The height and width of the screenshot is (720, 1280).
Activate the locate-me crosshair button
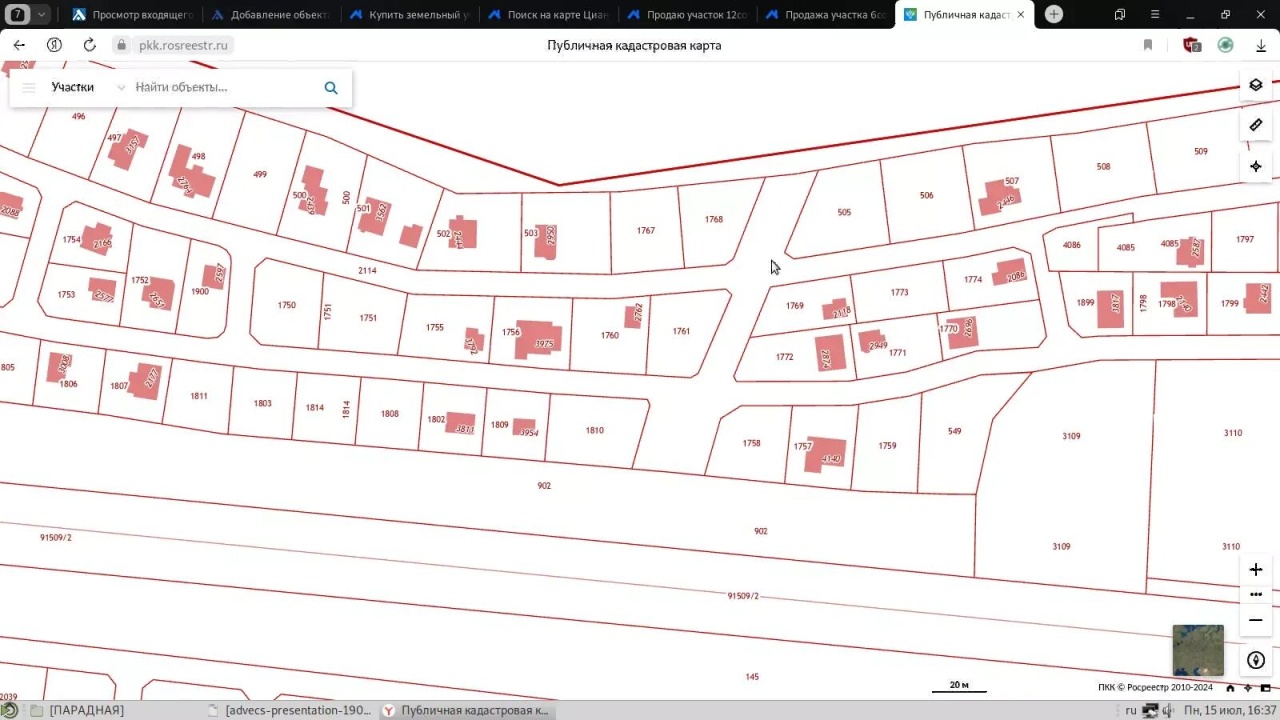[1256, 166]
